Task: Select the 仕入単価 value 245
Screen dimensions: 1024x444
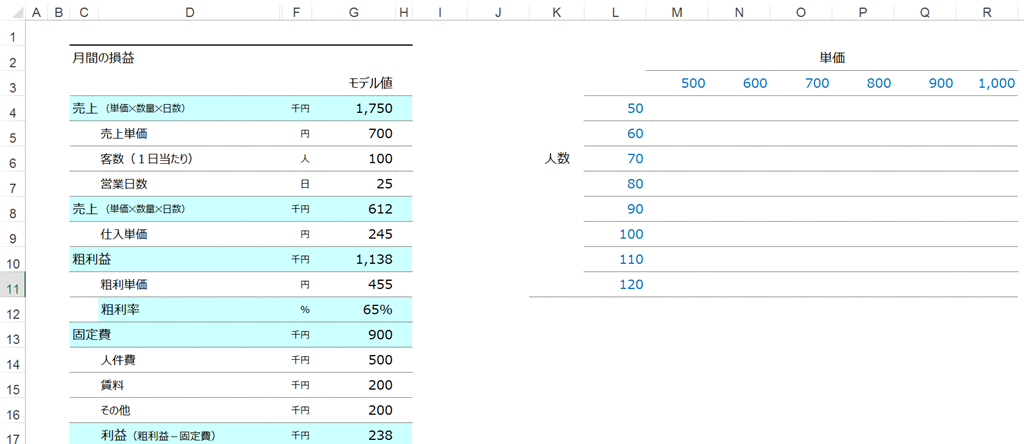Action: pos(353,234)
